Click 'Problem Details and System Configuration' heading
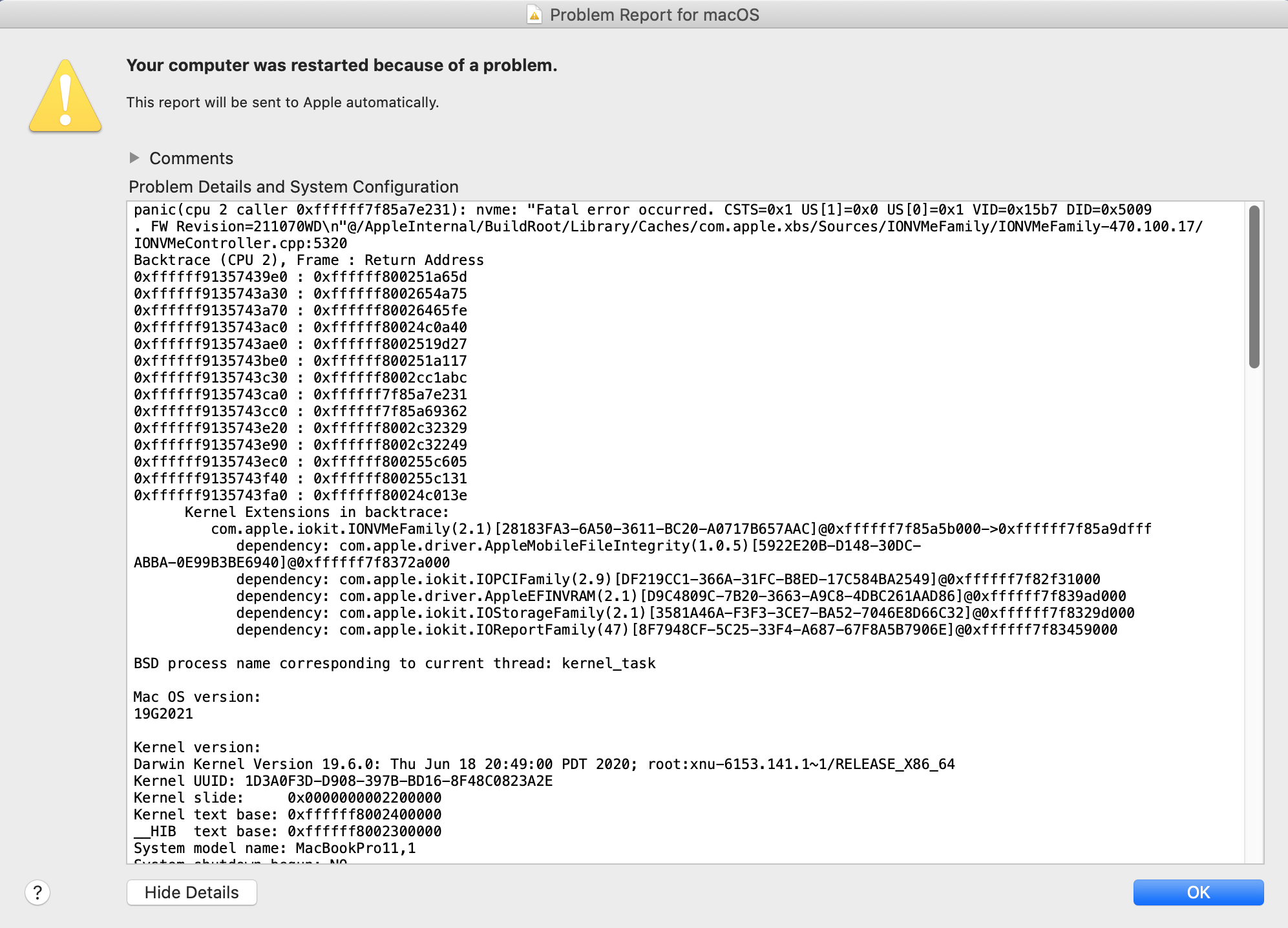 pyautogui.click(x=293, y=187)
